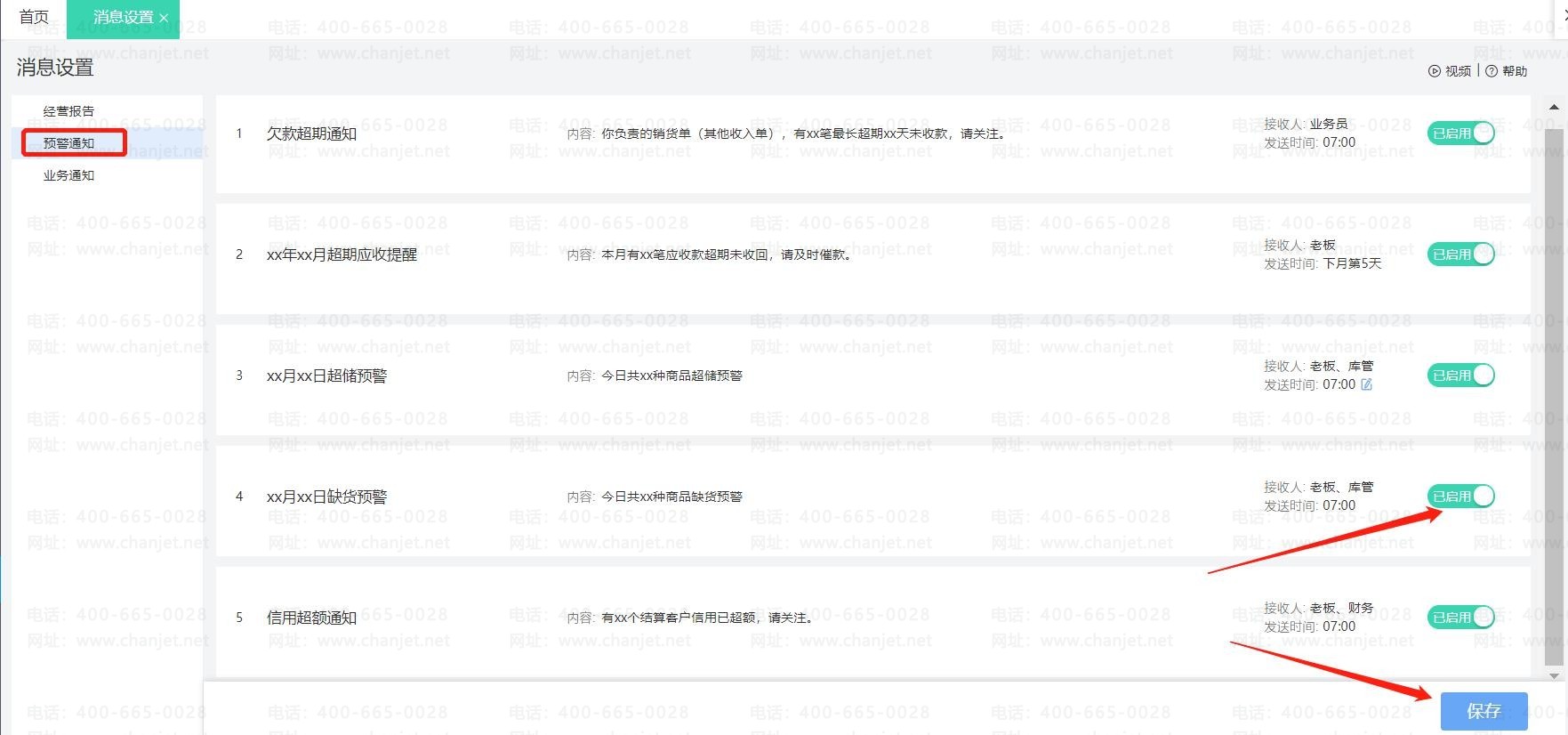Open the 视频 video tutorial link

click(x=1450, y=71)
